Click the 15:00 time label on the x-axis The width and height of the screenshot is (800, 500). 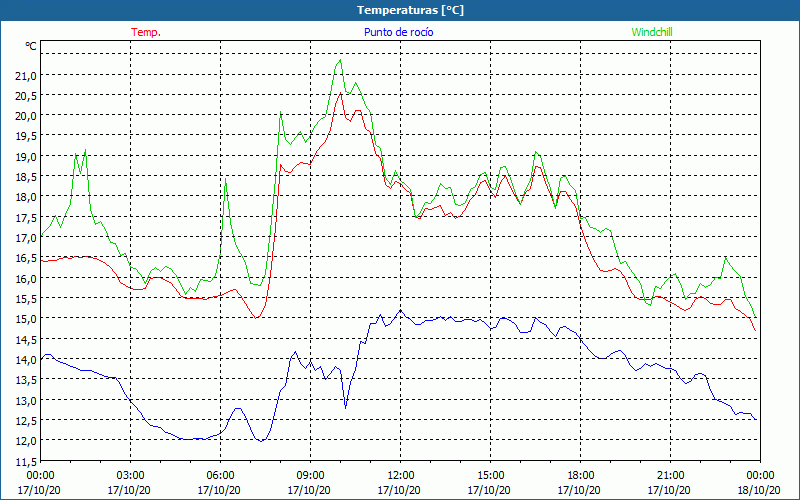[x=490, y=476]
